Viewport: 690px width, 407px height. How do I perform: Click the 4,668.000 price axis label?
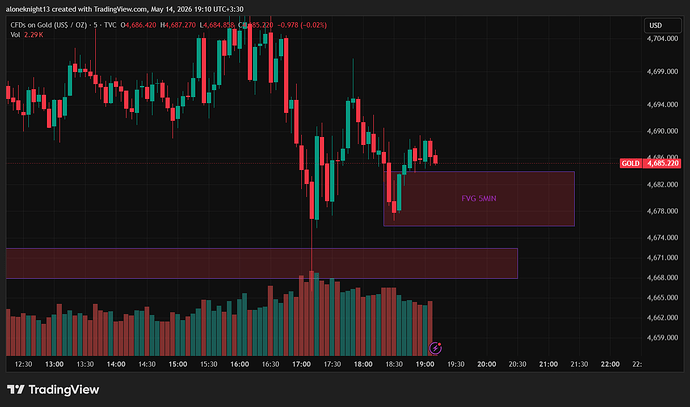tap(662, 277)
